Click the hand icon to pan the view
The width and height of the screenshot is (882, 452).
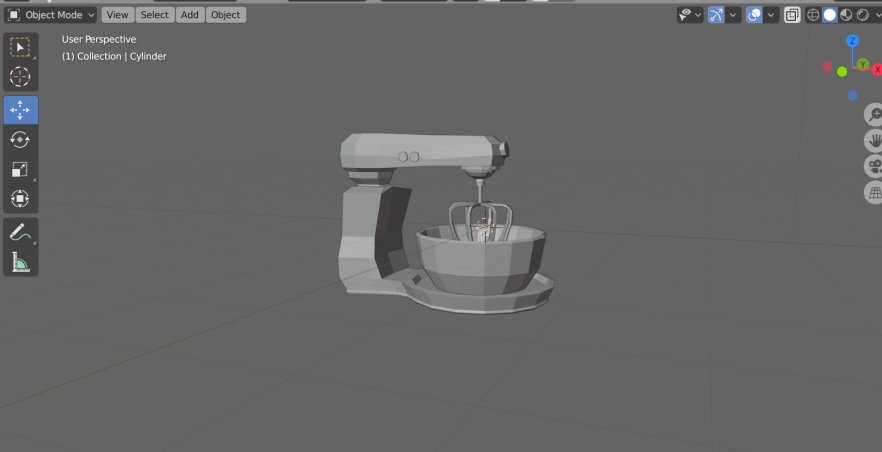(x=875, y=141)
